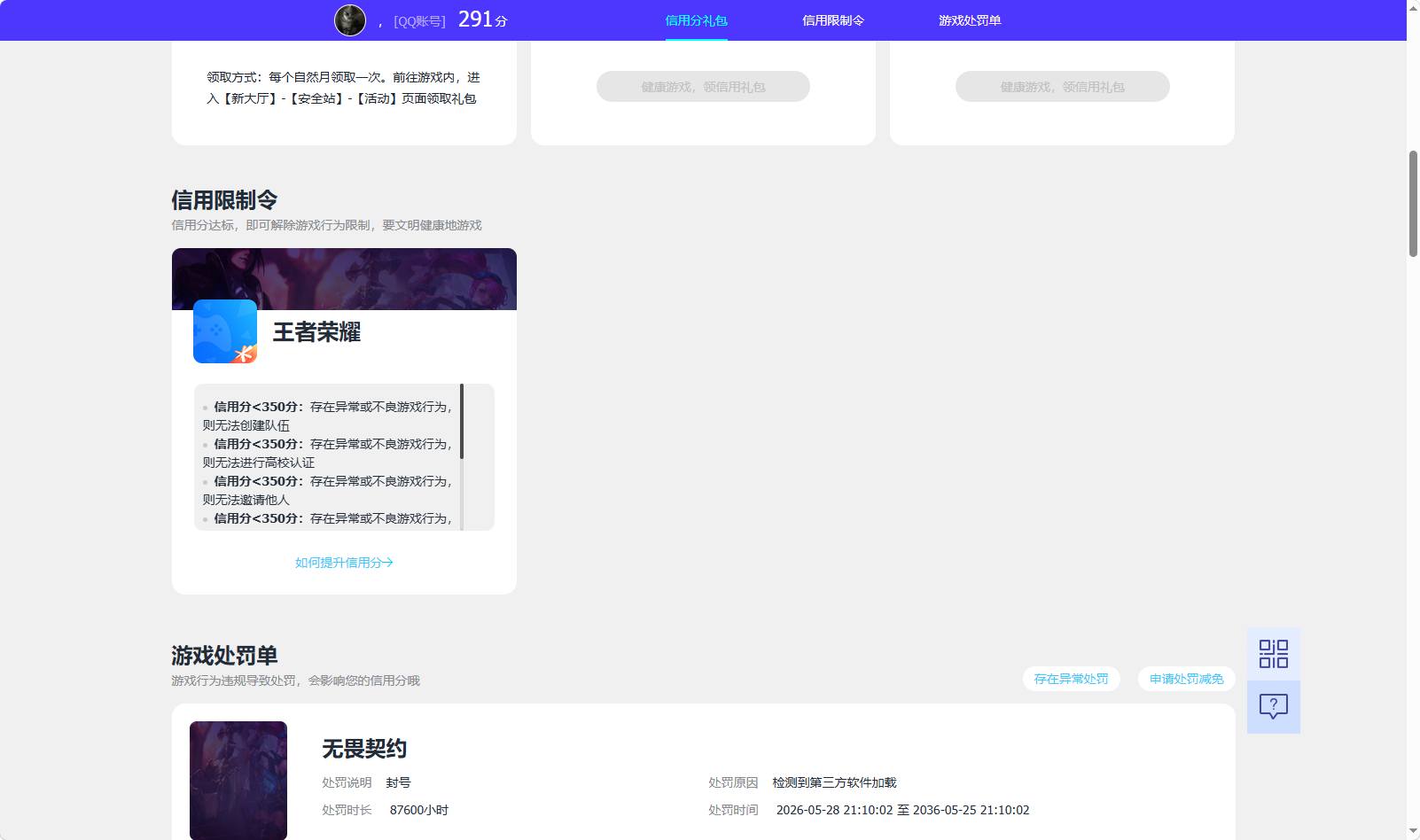Click the 87600小时 duration value

(419, 810)
